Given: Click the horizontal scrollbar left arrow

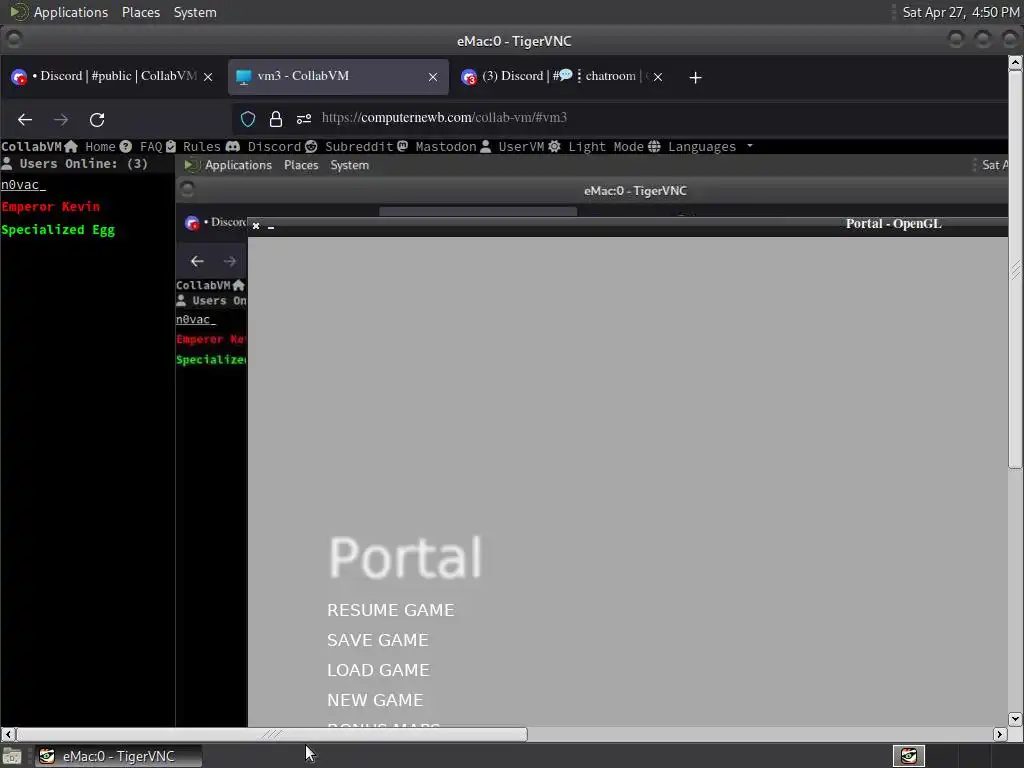Looking at the screenshot, I should coord(8,735).
